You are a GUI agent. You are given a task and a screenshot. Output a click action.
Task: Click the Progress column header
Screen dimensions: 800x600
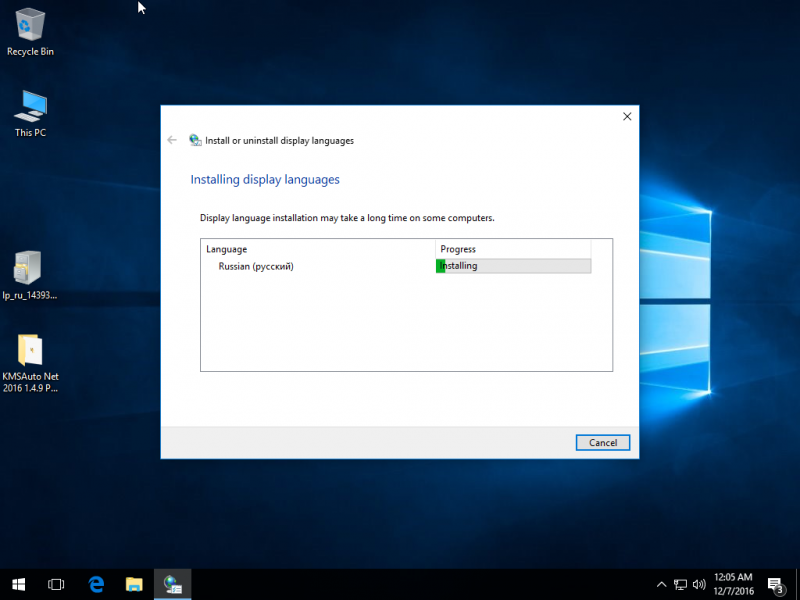point(513,249)
